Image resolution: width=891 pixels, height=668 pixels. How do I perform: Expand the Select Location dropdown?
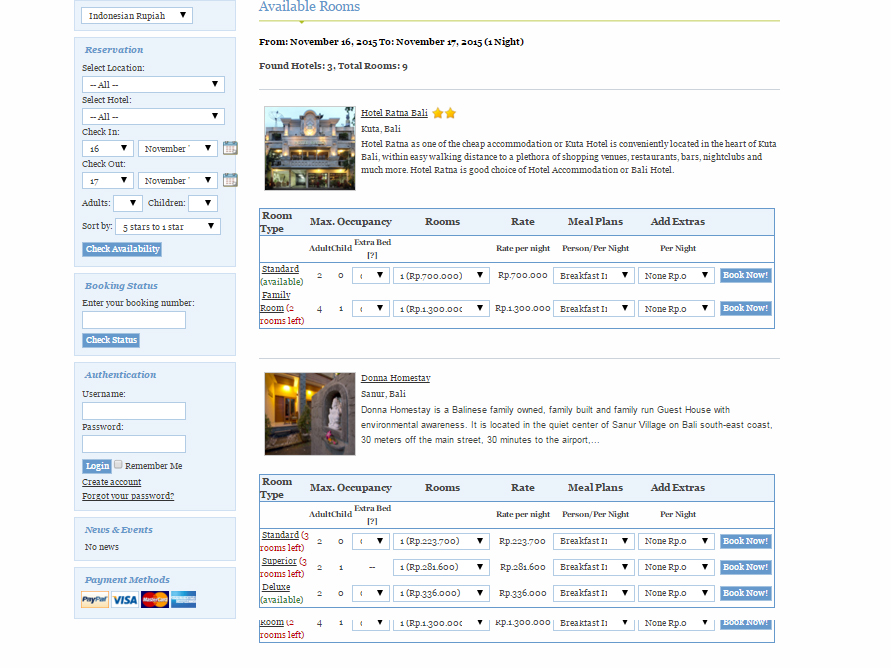pos(153,85)
